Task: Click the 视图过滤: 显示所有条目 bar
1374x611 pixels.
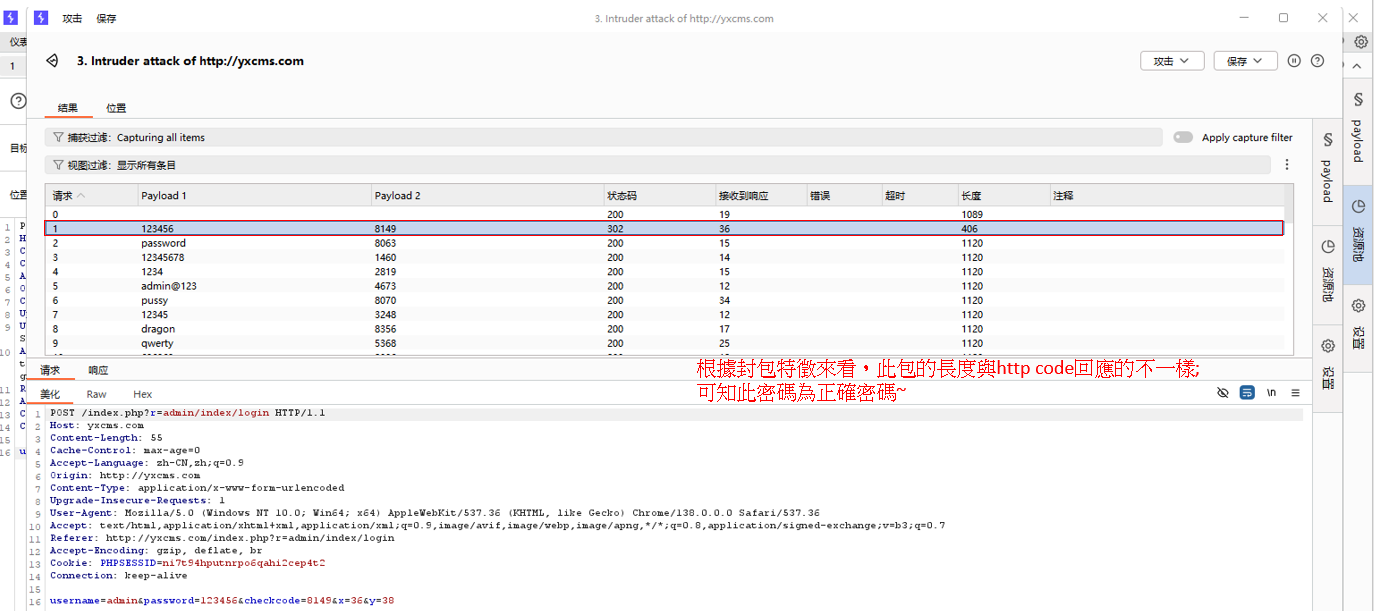Action: click(658, 165)
